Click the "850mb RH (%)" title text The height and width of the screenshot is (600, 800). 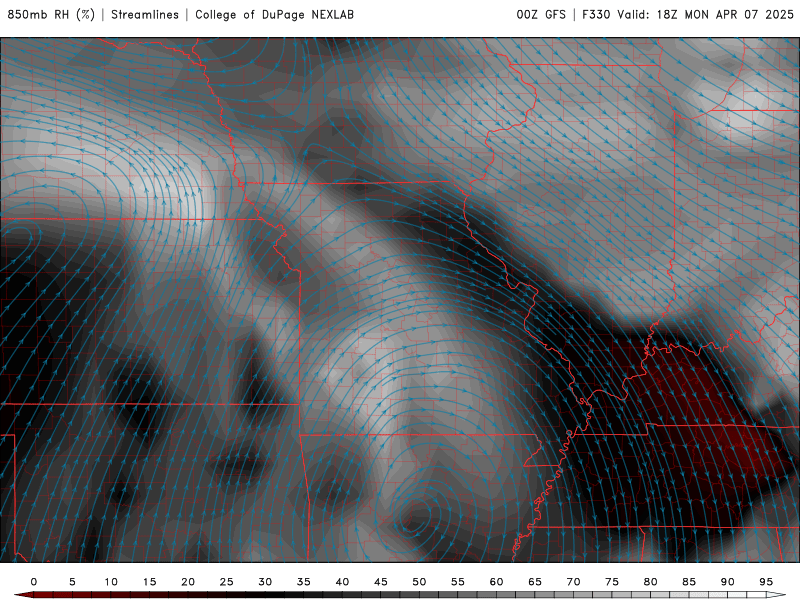pyautogui.click(x=51, y=14)
